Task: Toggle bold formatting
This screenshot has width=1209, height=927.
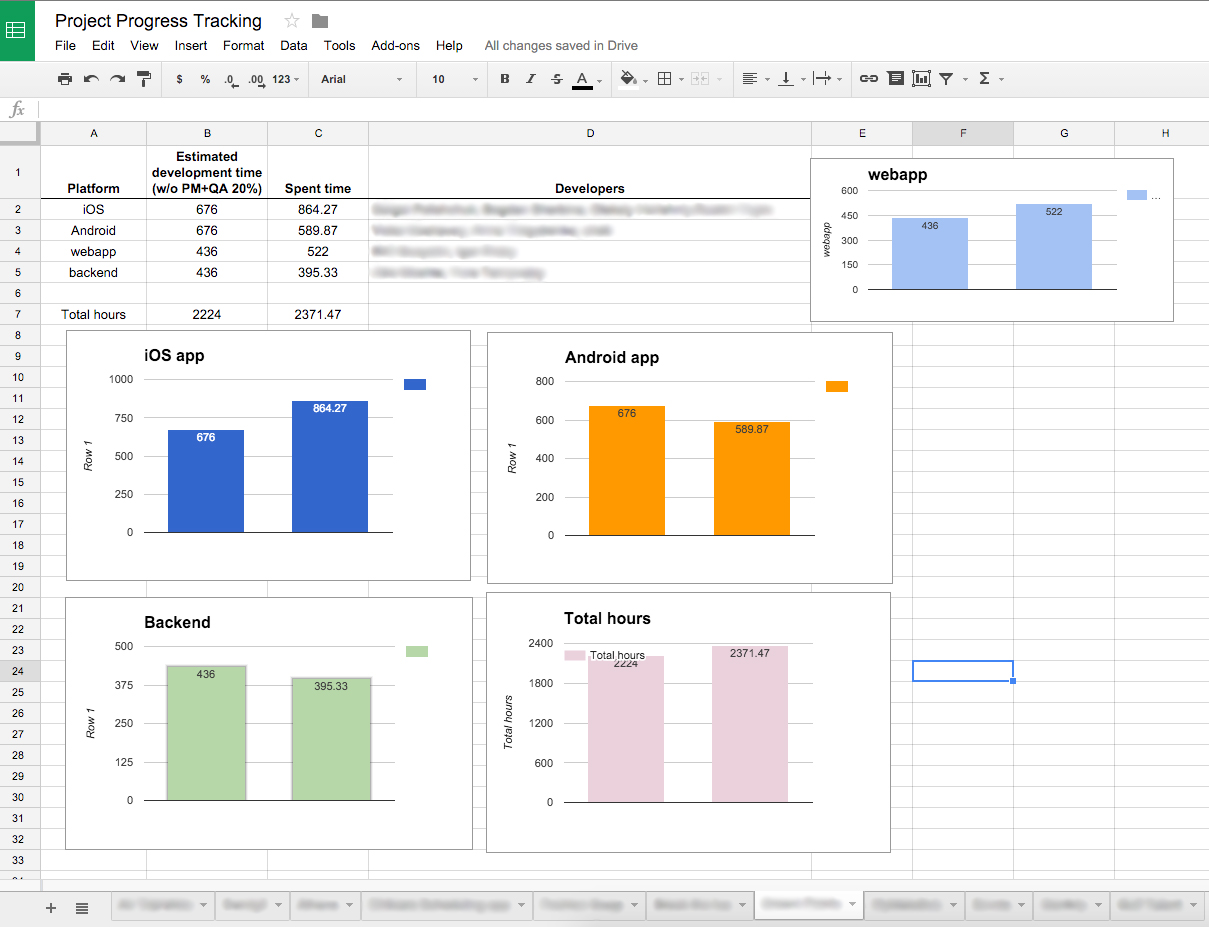Action: click(504, 79)
